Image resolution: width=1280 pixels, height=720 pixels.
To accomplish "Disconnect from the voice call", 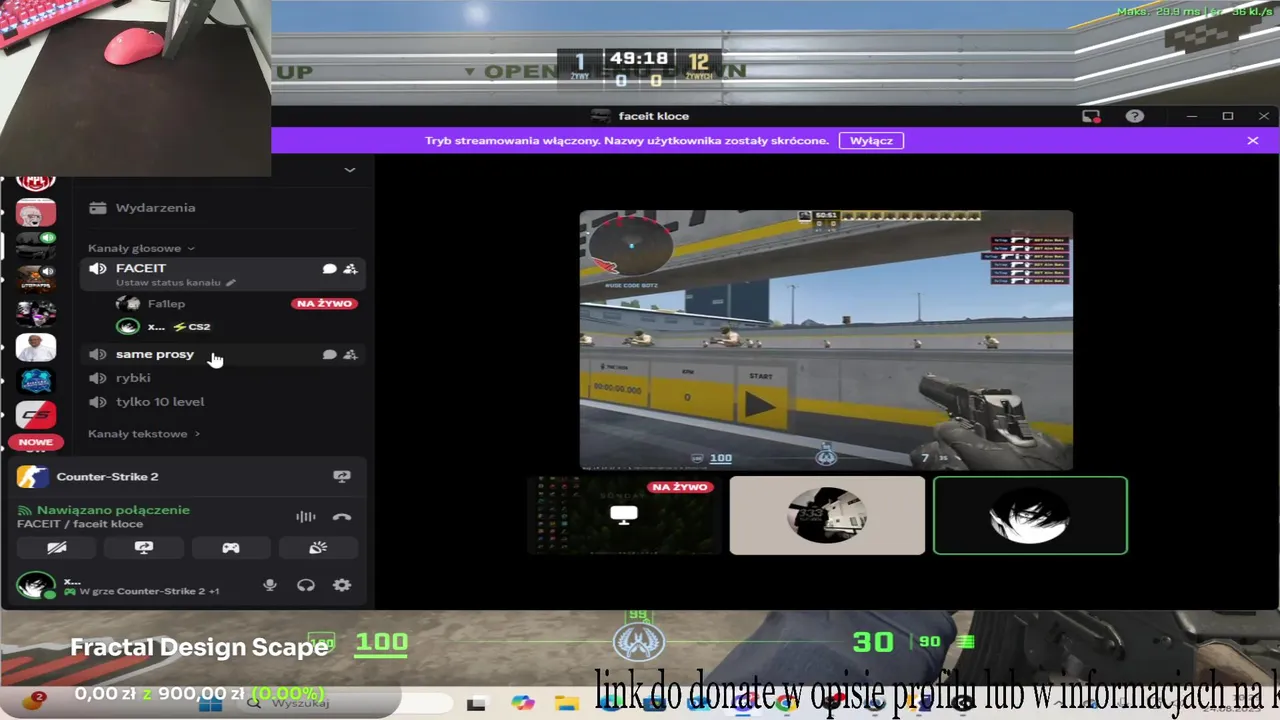I will (342, 517).
